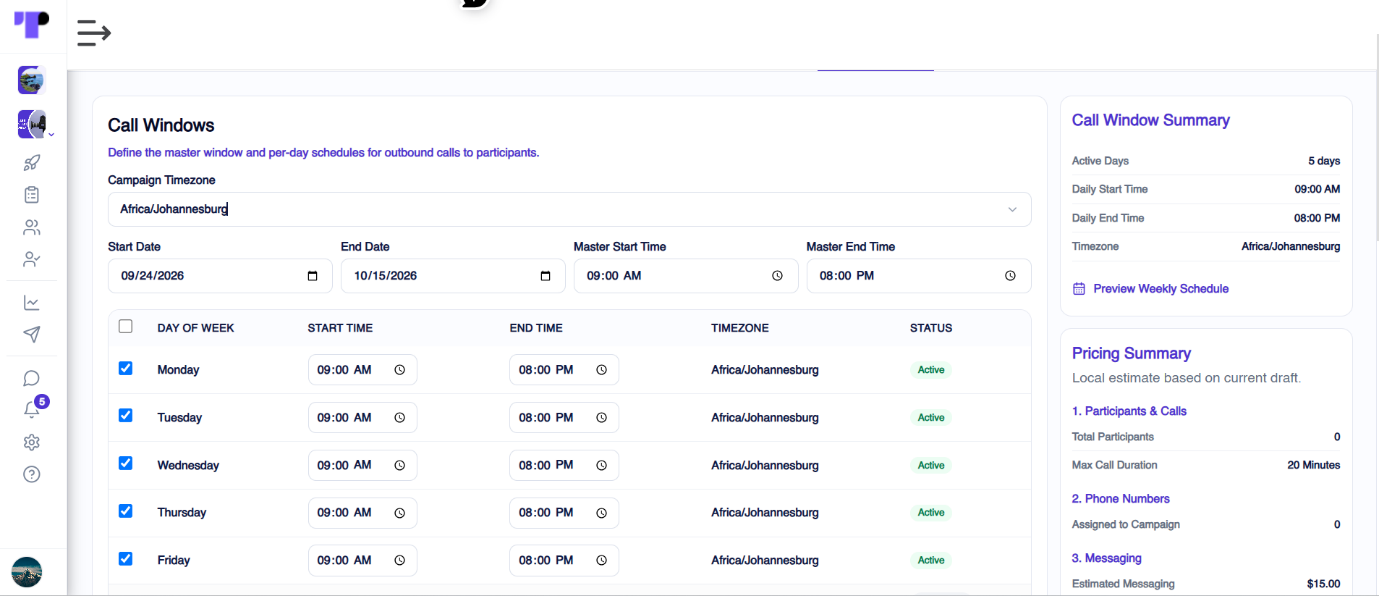1379x596 pixels.
Task: Open the Start Date calendar picker icon
Action: [313, 276]
